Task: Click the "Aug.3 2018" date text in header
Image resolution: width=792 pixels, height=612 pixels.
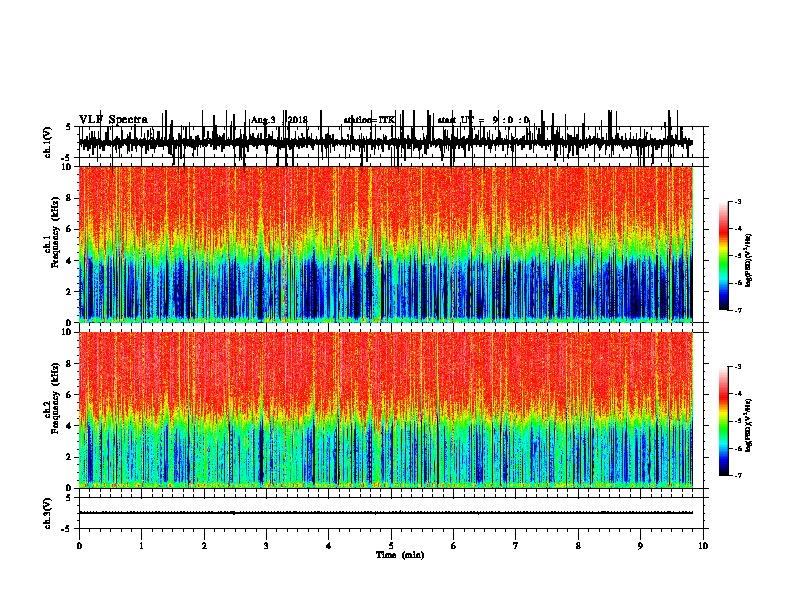Action: click(279, 120)
